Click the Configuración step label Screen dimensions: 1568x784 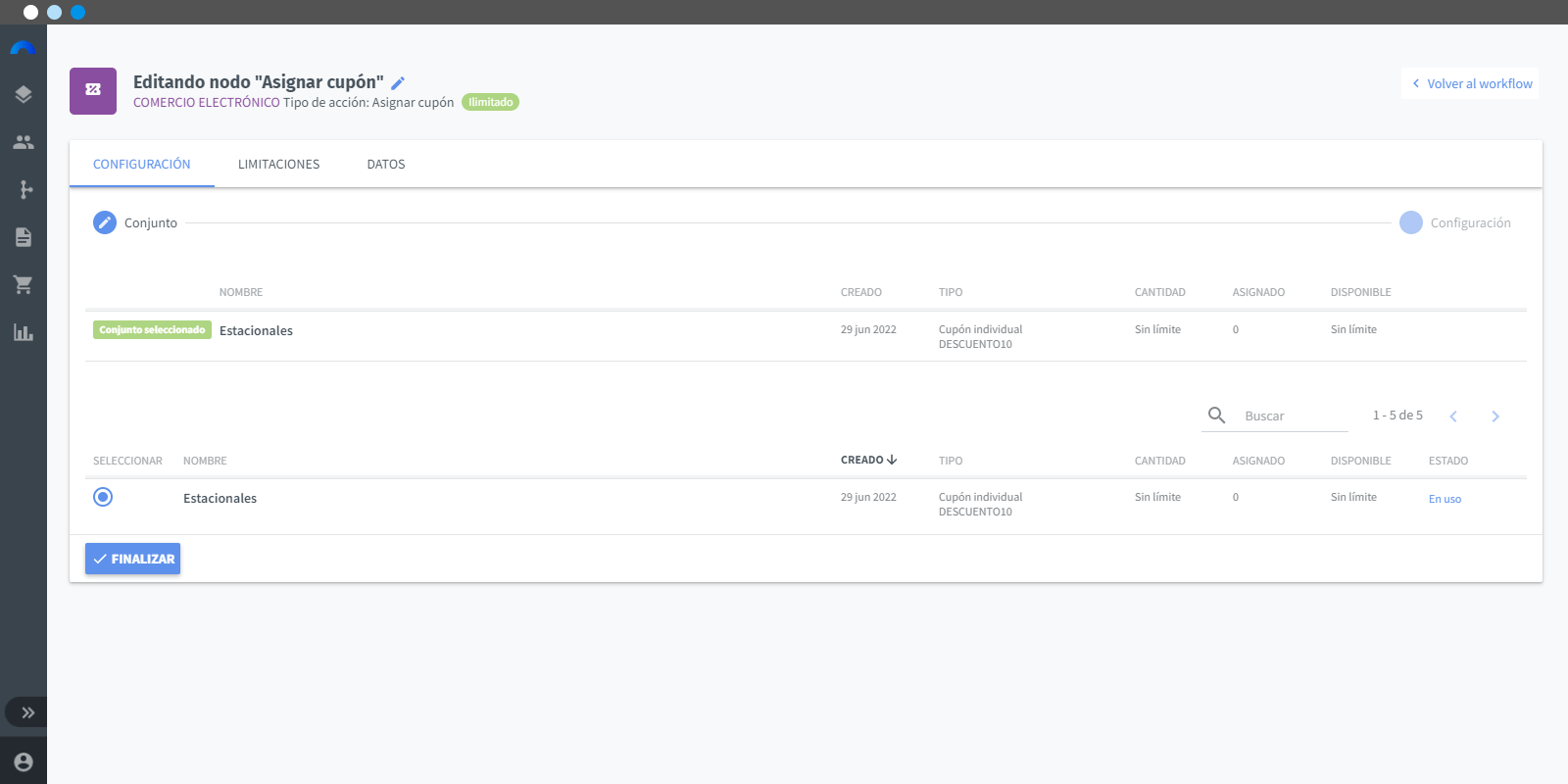pyautogui.click(x=1470, y=222)
